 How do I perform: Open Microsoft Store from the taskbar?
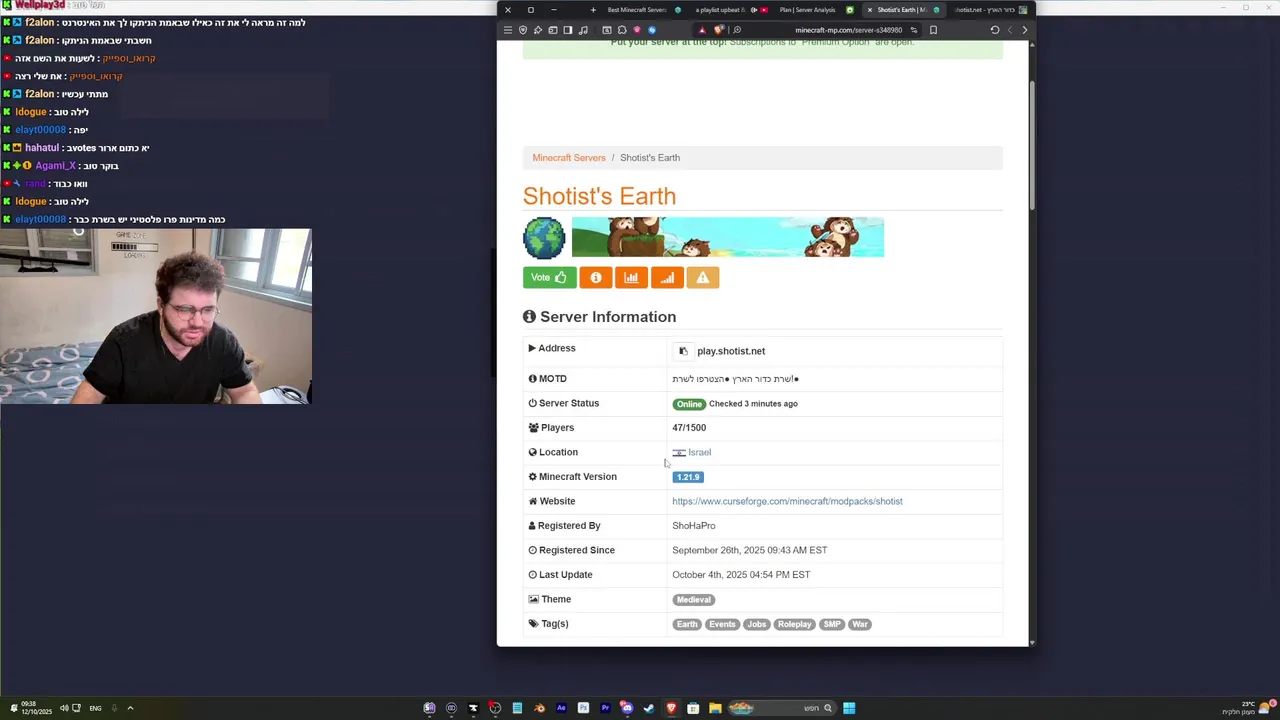(x=693, y=708)
